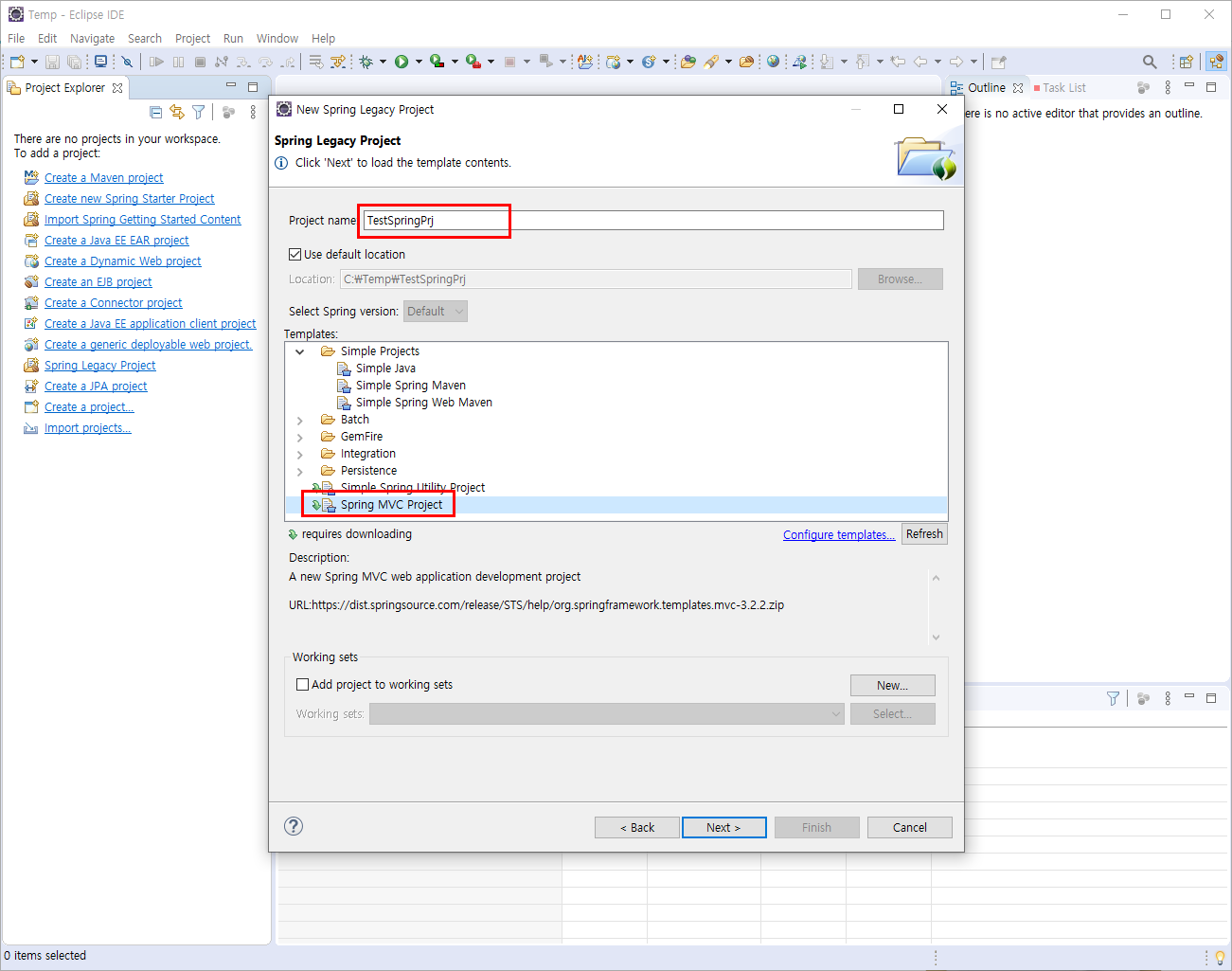This screenshot has width=1232, height=971.
Task: Click the Run External Tools icon
Action: [473, 62]
